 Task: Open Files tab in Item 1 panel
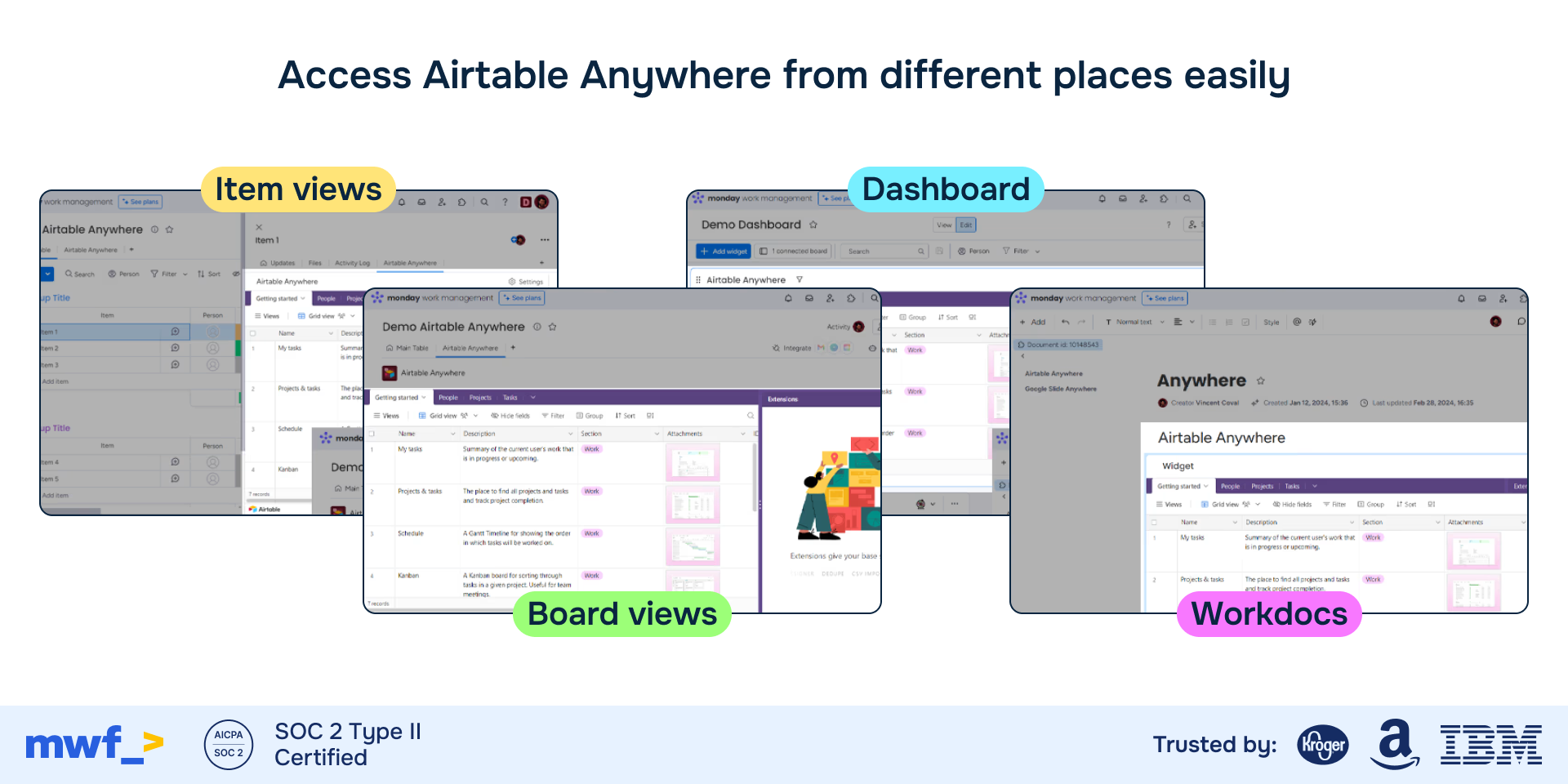coord(314,263)
